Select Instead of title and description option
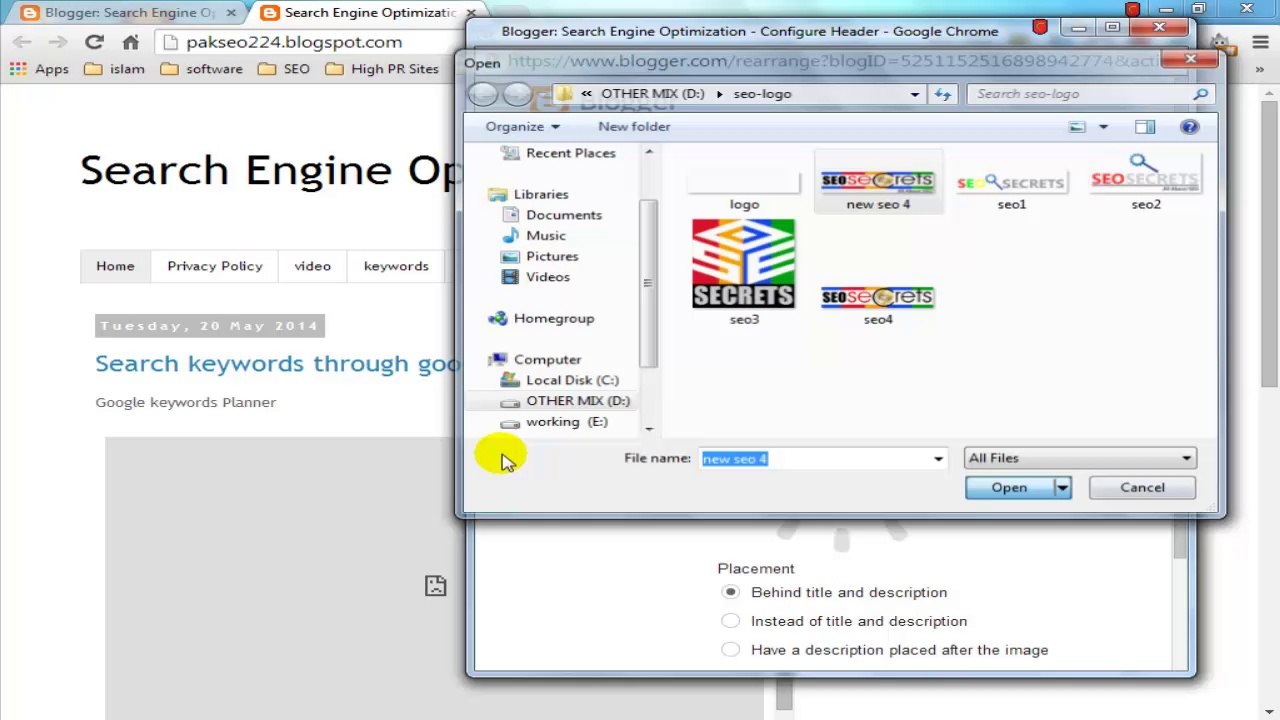Image resolution: width=1280 pixels, height=720 pixels. (x=731, y=621)
